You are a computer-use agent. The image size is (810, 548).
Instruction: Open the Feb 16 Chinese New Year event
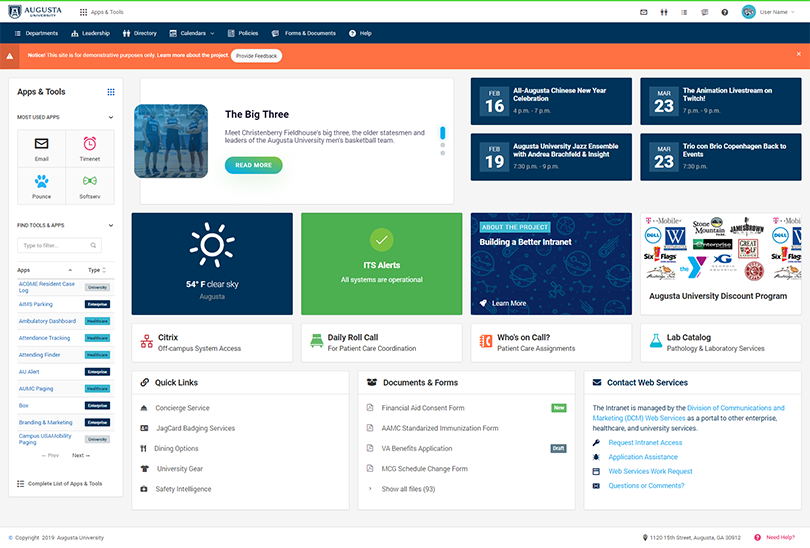click(551, 101)
